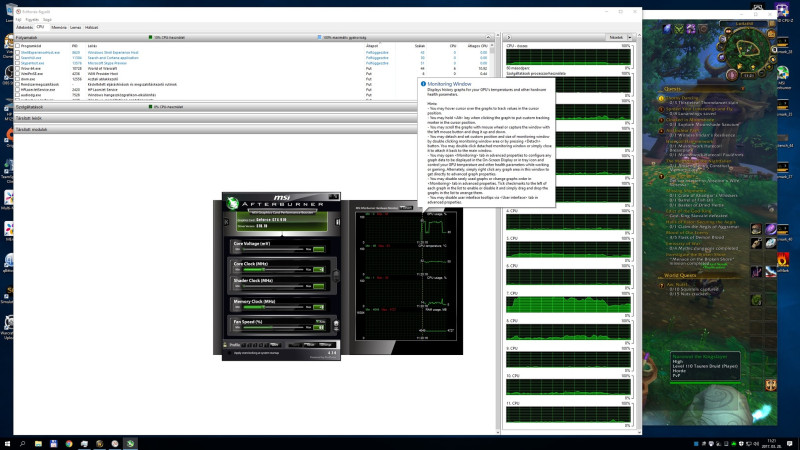The height and width of the screenshot is (450, 800).
Task: Click the taskbar clock
Action: (x=772, y=444)
